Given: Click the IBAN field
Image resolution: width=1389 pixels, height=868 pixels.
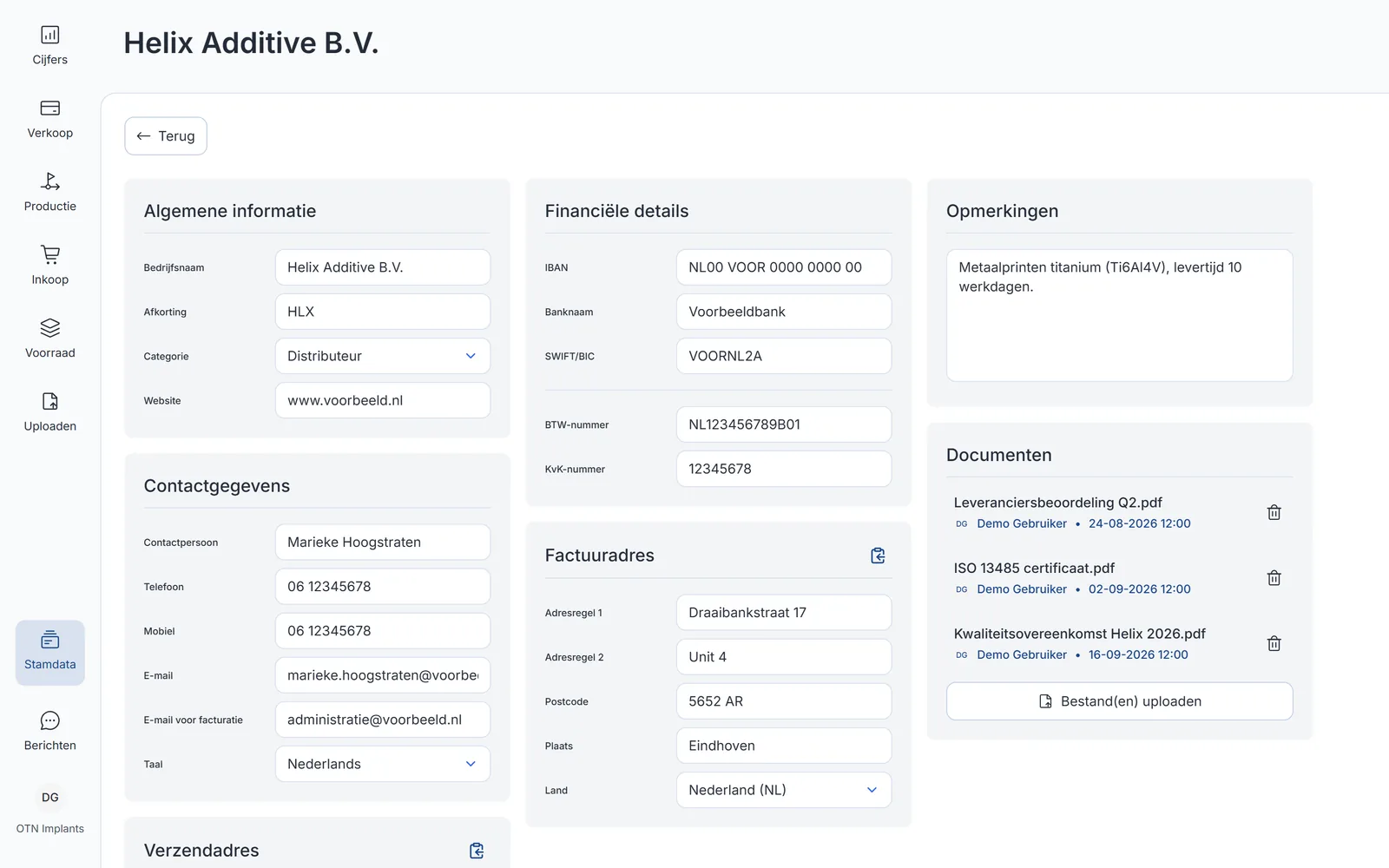Looking at the screenshot, I should tap(784, 267).
